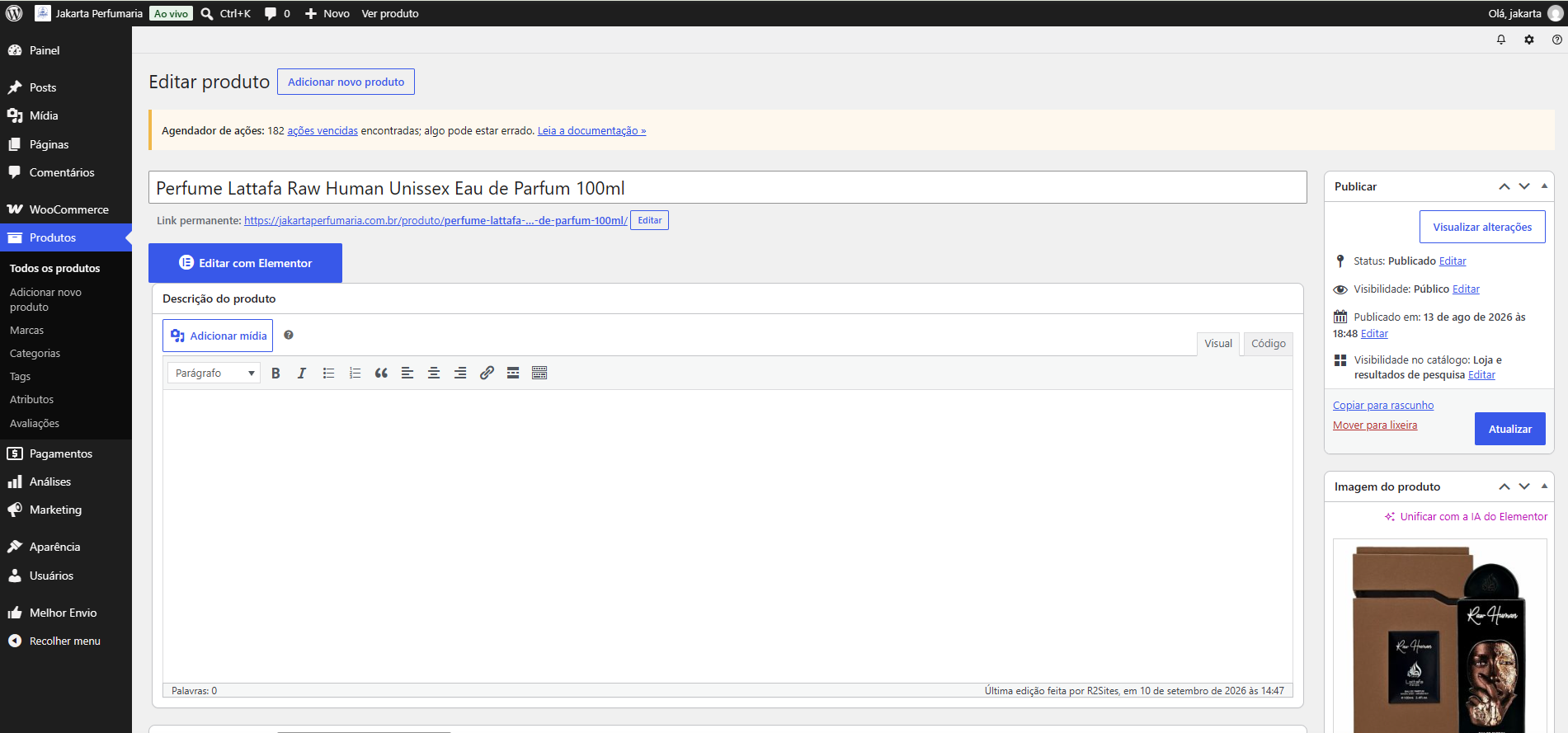Open Mover para lixeira link

(x=1375, y=425)
